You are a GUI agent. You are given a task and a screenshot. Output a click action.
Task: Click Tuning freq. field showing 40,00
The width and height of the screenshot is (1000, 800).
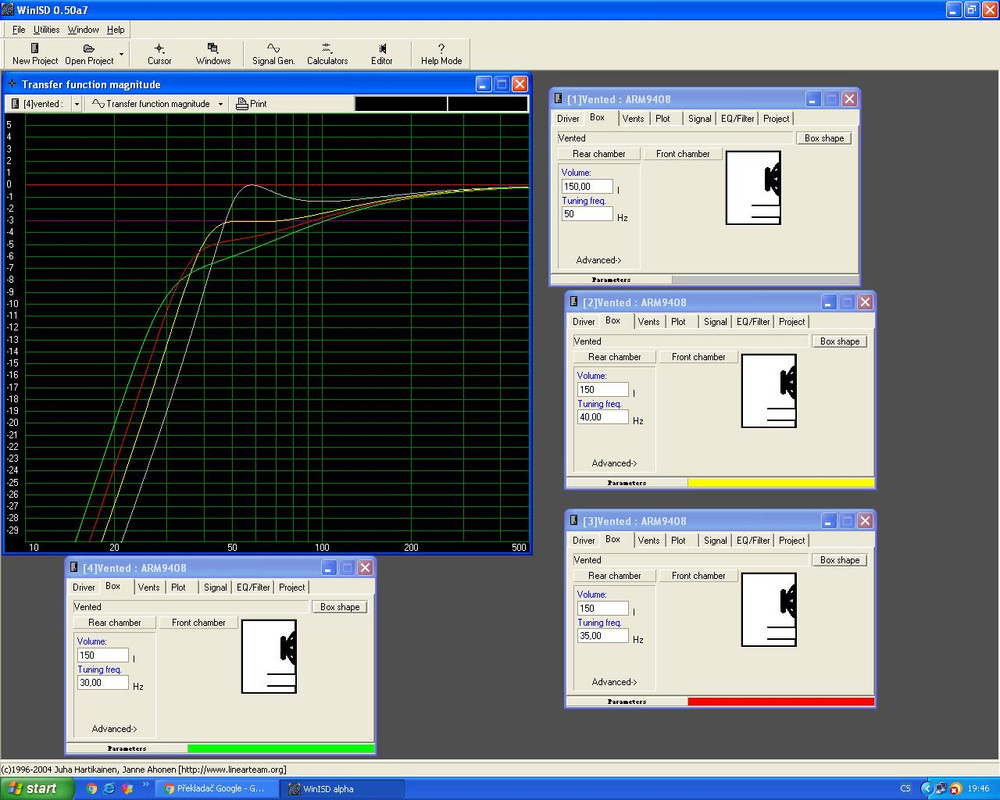click(x=603, y=417)
